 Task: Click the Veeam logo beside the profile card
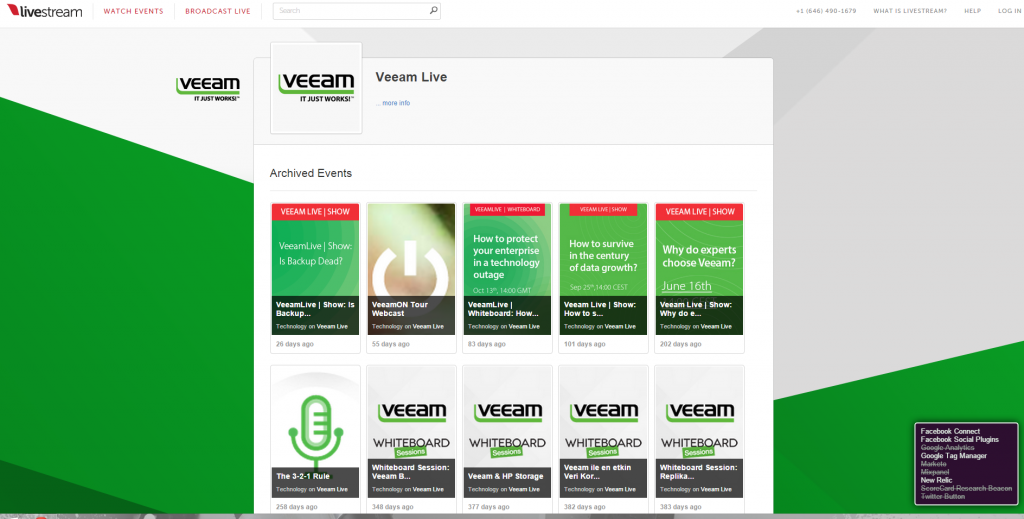coord(208,88)
